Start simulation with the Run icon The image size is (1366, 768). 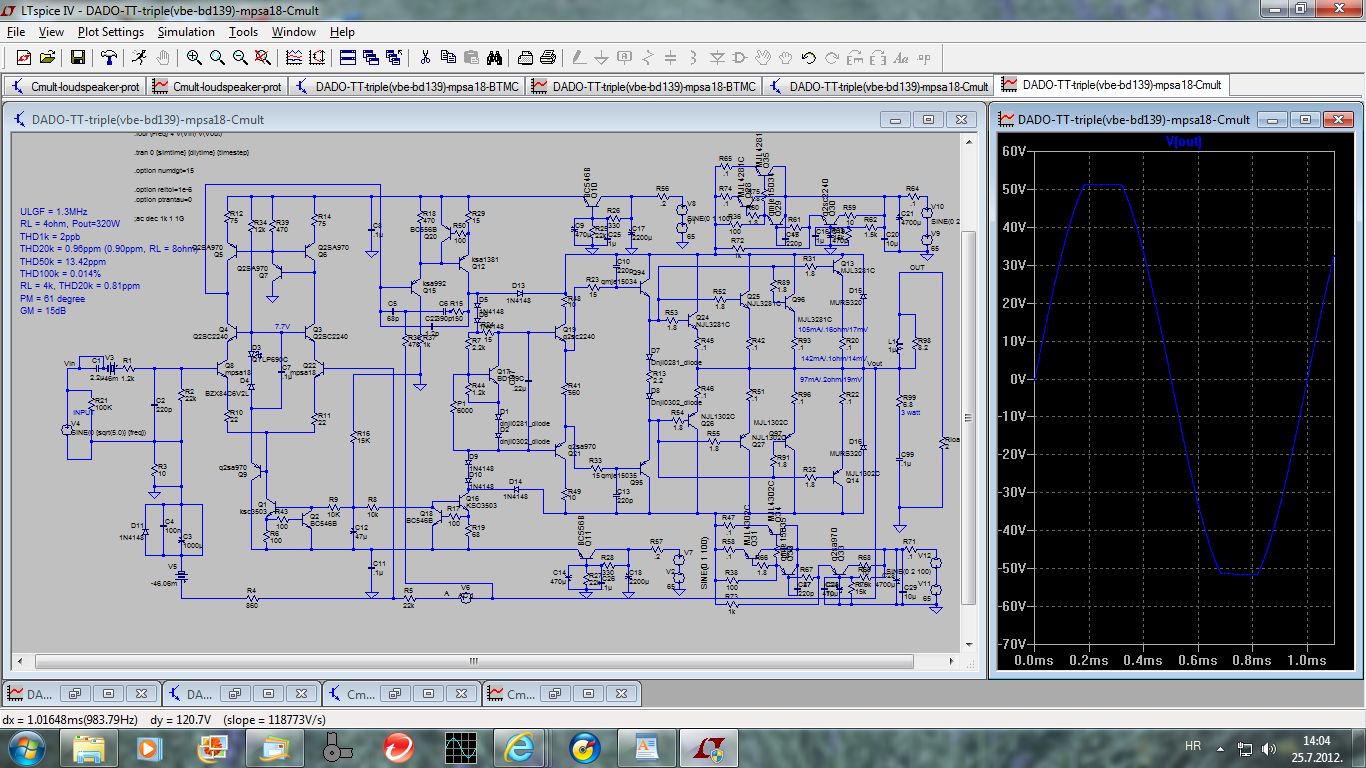[x=137, y=57]
